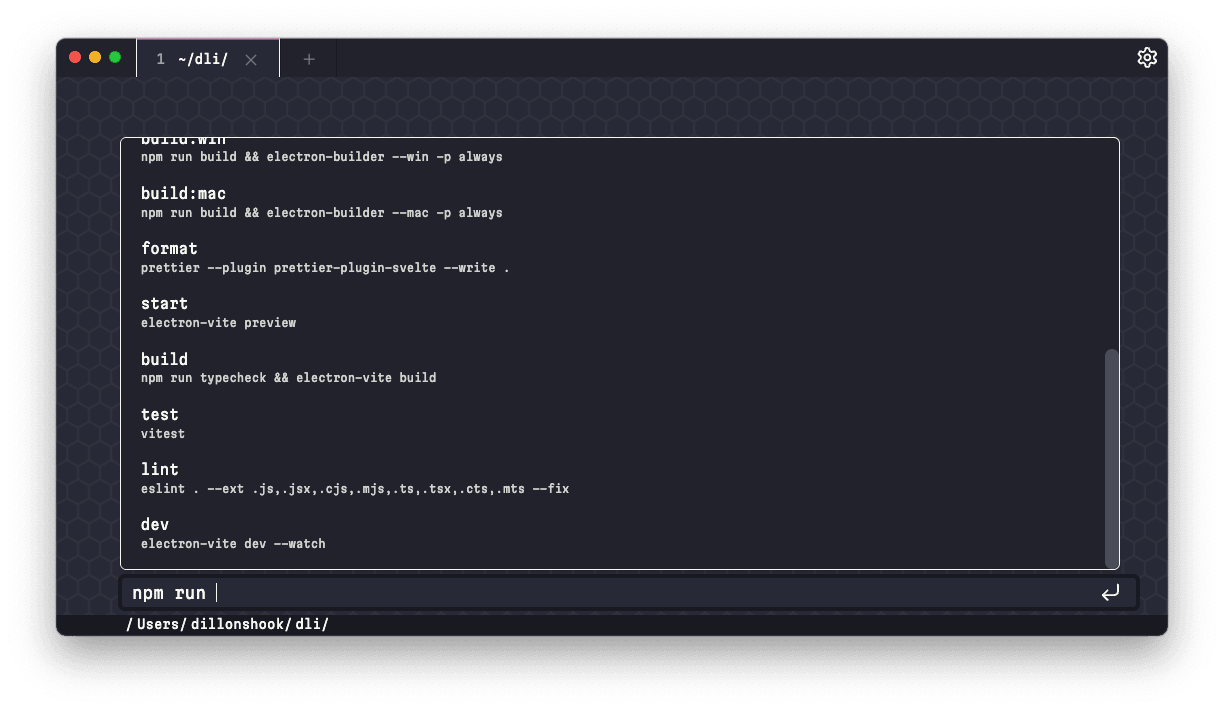Click the /Users/dillonshook/dli/ path text
This screenshot has width=1224, height=710.
(228, 623)
